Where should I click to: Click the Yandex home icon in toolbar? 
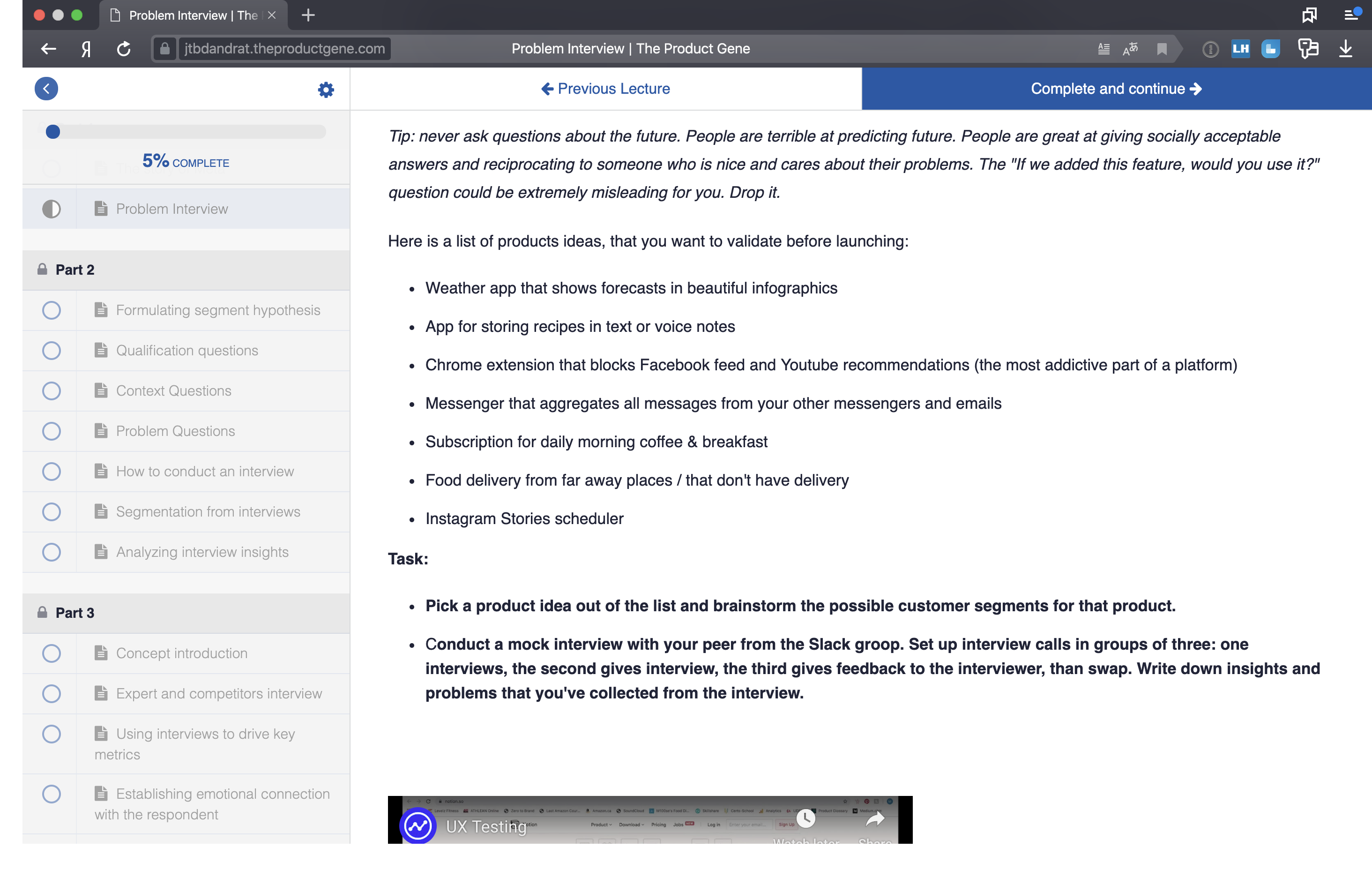(86, 49)
